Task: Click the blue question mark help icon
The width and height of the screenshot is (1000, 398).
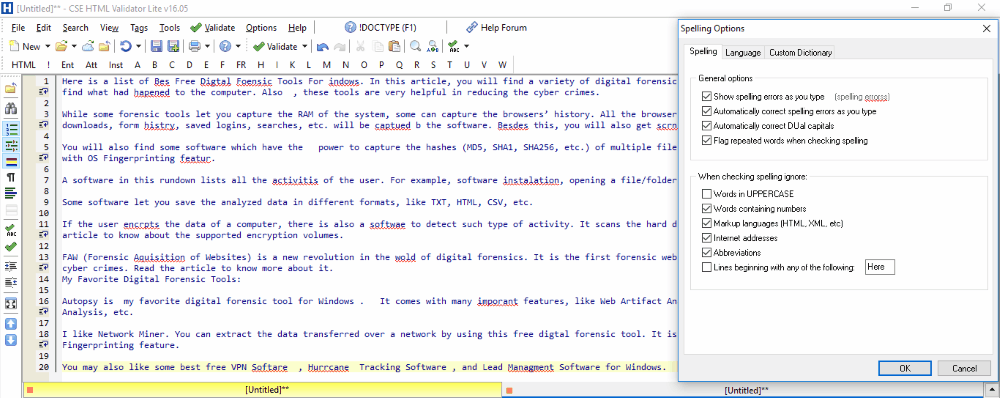Action: tap(225, 47)
